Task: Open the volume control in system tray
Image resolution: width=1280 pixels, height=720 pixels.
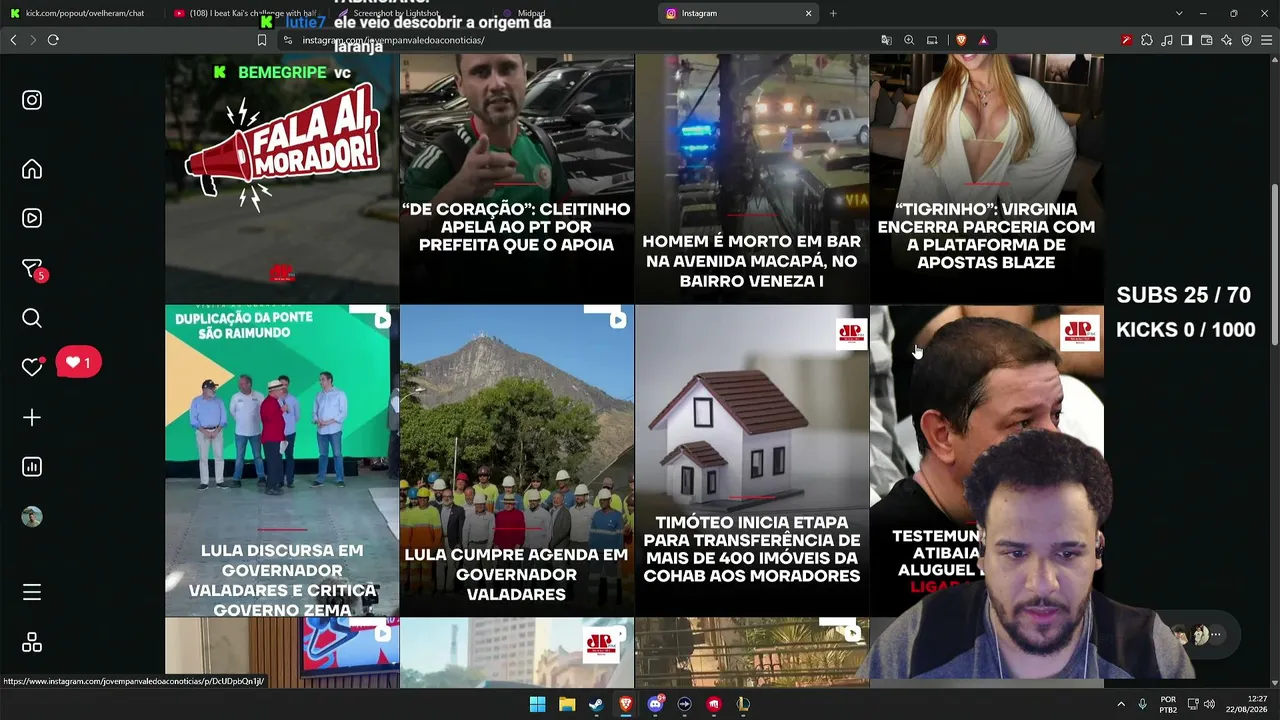Action: click(x=1209, y=704)
